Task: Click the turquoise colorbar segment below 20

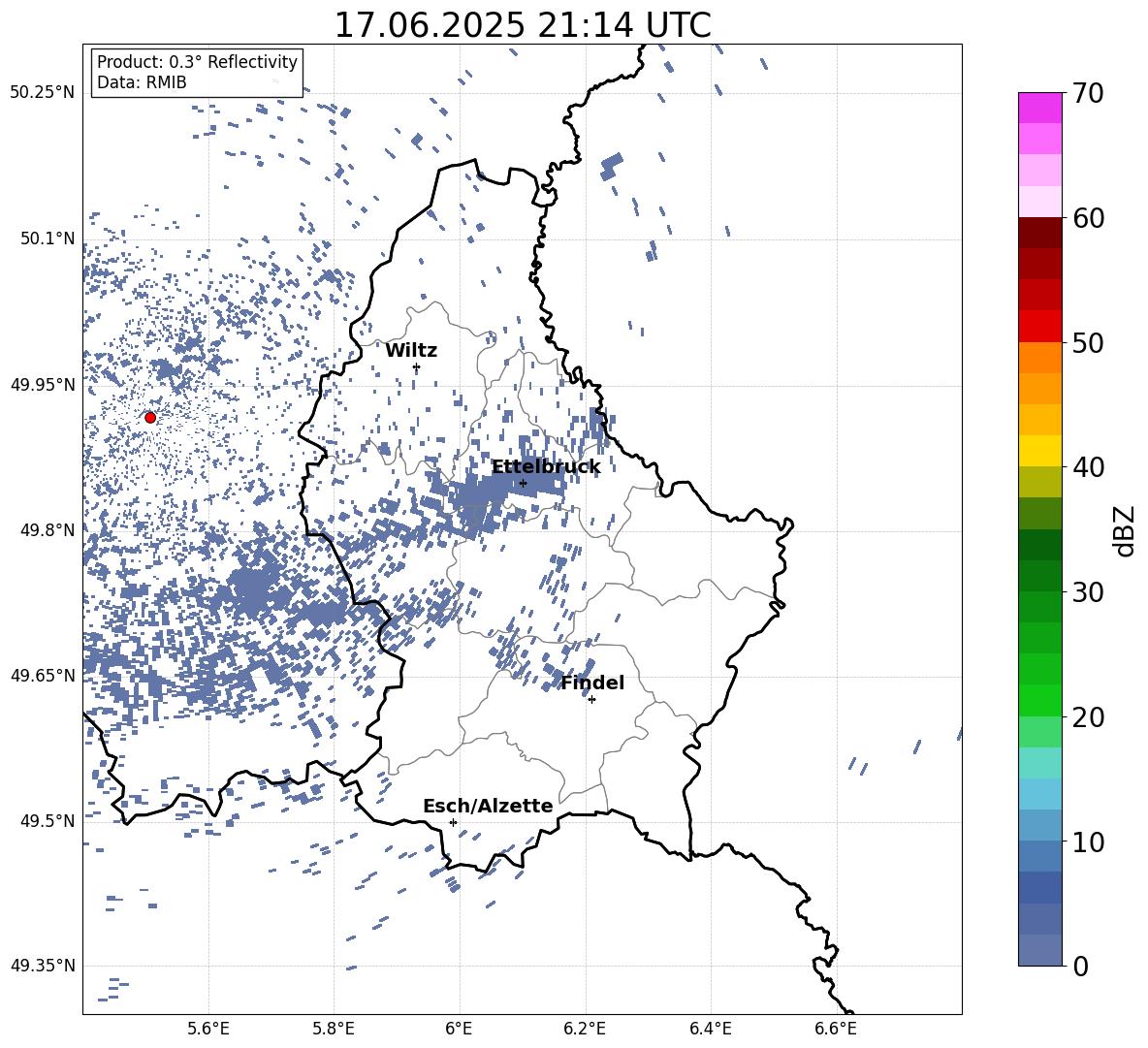Action: point(1039,763)
